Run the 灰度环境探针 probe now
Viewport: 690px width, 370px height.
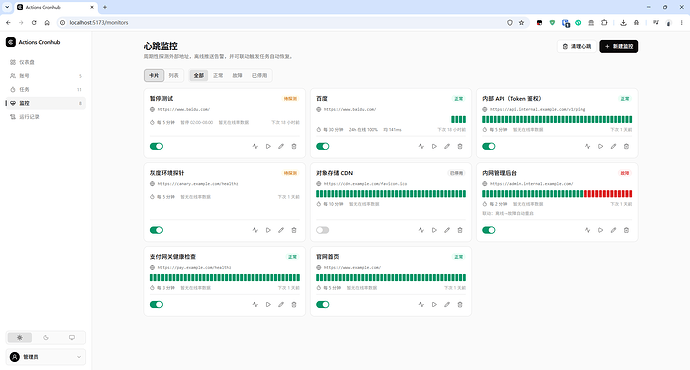(x=268, y=230)
